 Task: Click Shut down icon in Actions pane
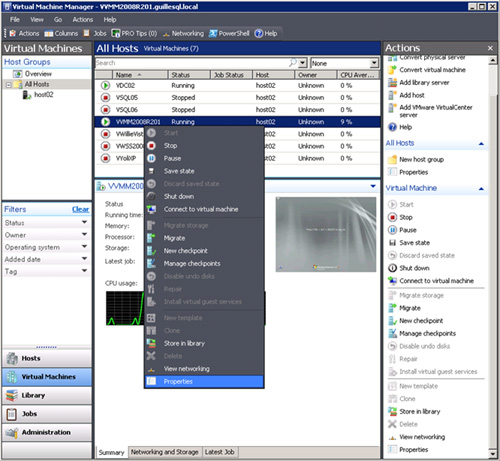(393, 268)
